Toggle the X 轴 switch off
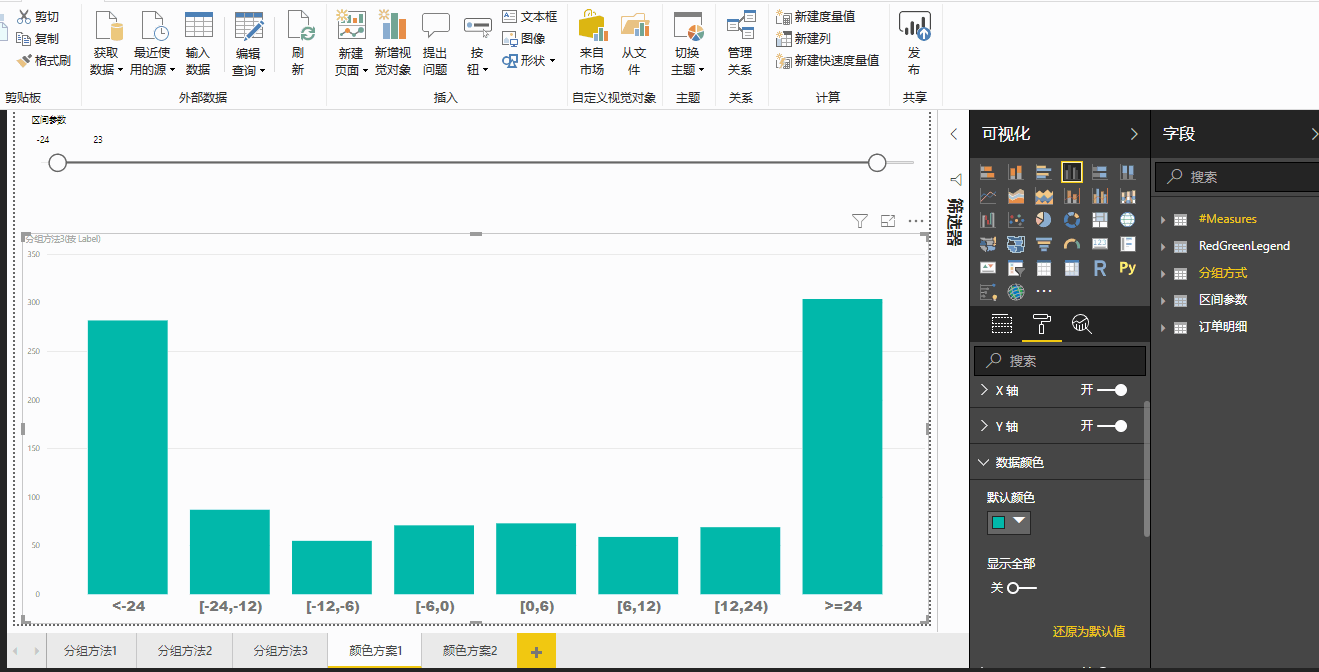 [1112, 390]
